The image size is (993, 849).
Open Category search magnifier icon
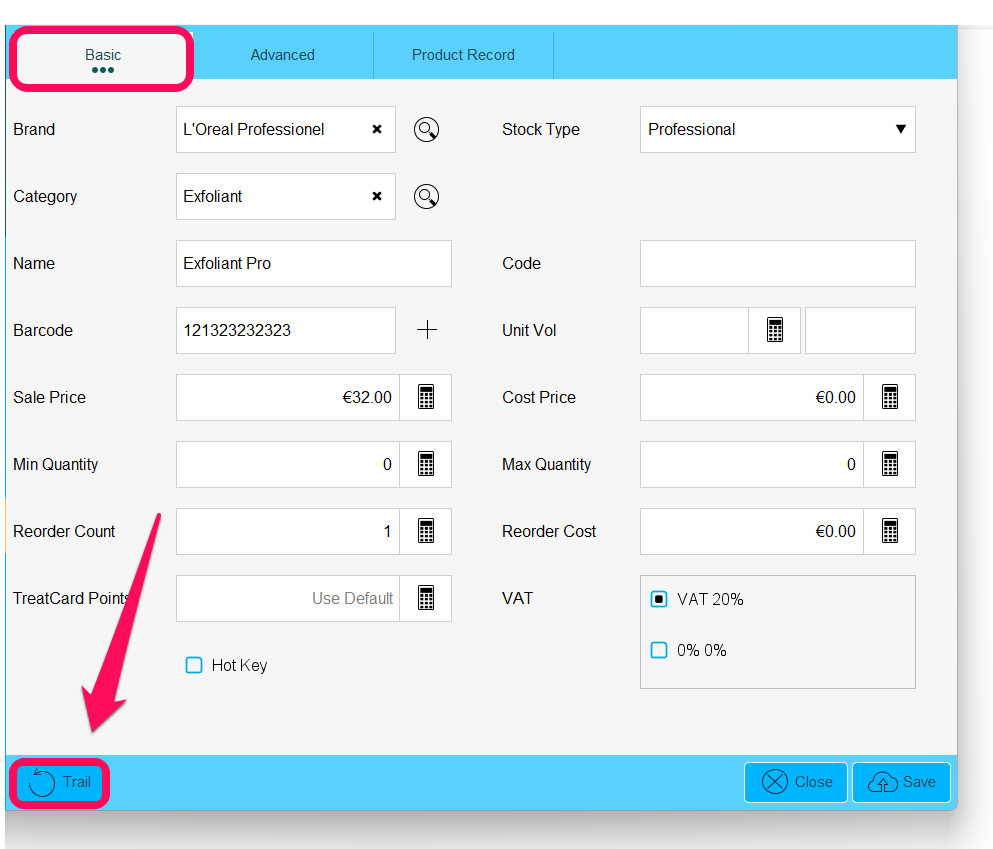click(426, 197)
